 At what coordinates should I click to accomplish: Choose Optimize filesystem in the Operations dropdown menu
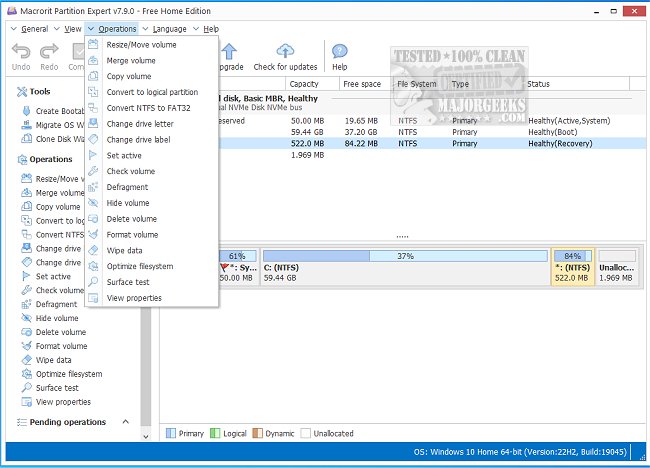point(139,266)
